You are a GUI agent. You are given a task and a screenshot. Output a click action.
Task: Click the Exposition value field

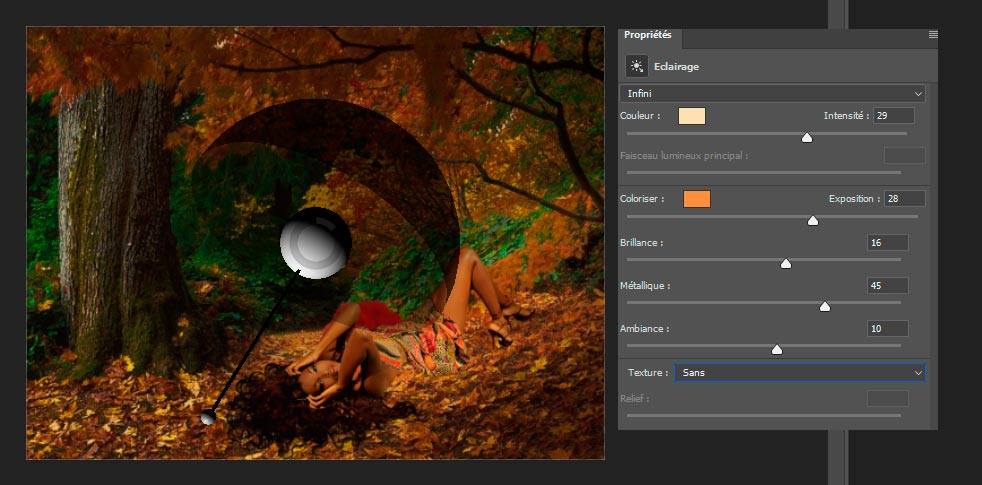pyautogui.click(x=904, y=199)
